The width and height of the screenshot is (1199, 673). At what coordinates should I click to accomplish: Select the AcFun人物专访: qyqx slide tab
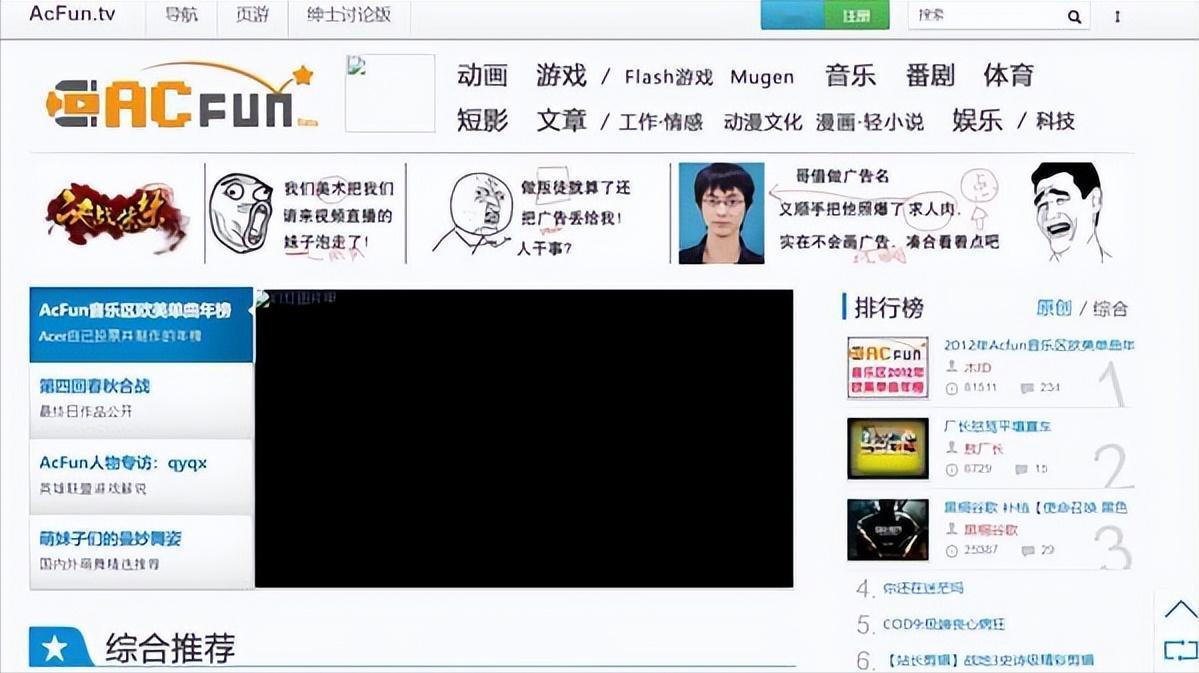click(x=141, y=476)
